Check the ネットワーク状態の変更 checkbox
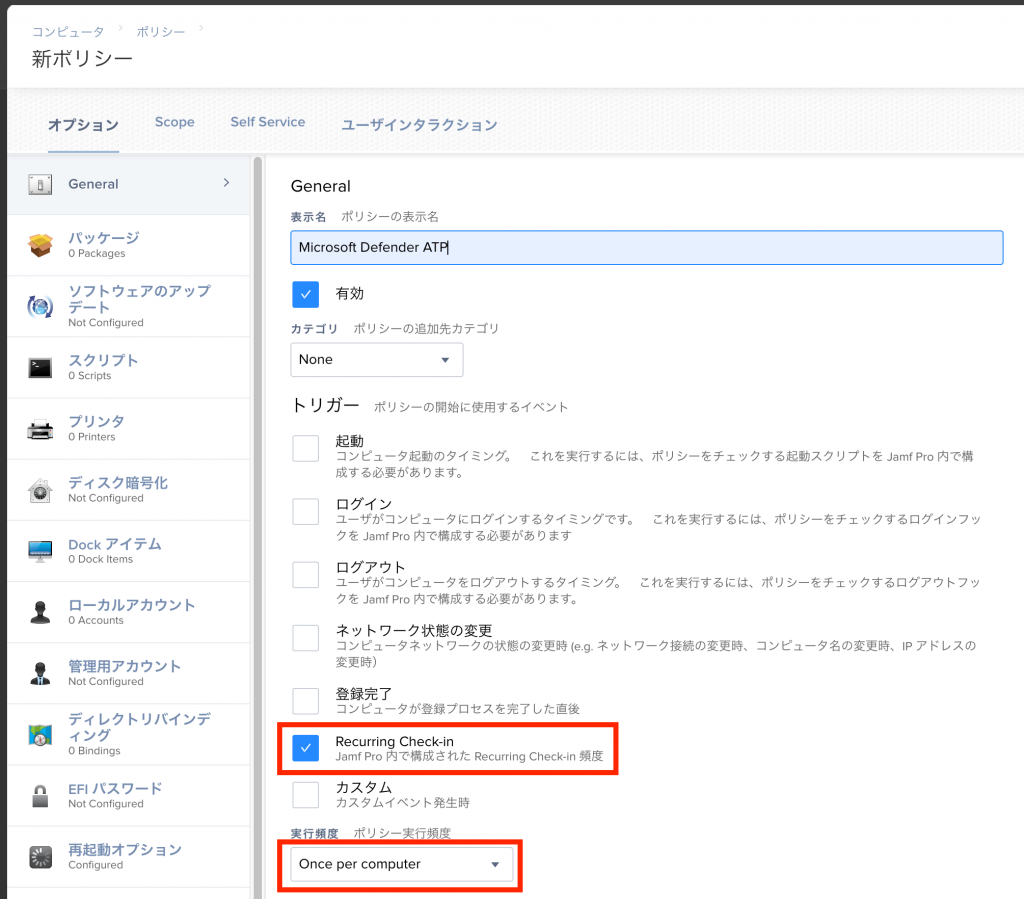Image resolution: width=1024 pixels, height=899 pixels. coord(306,638)
